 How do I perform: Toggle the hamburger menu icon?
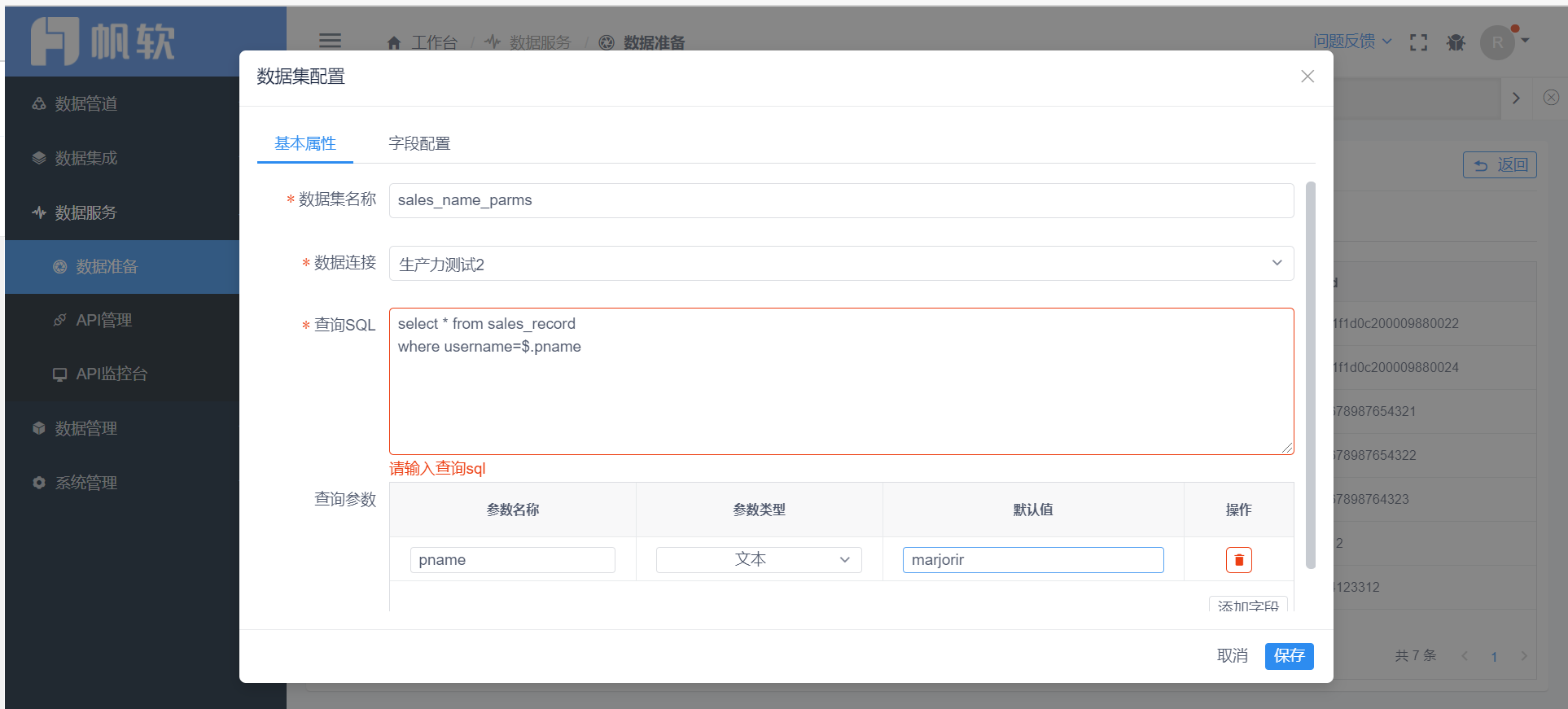[330, 42]
